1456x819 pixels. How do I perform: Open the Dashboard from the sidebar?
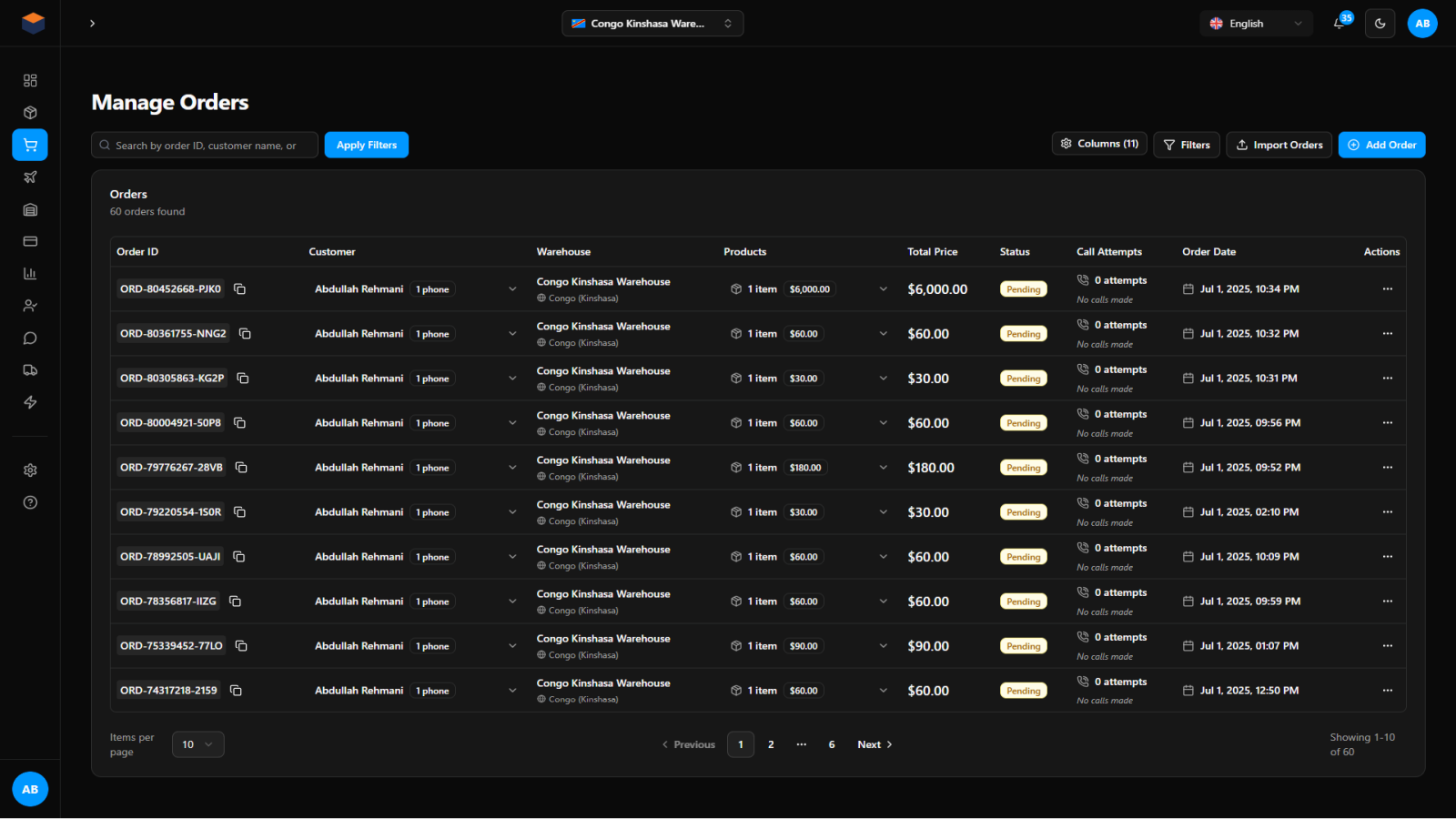[x=30, y=80]
